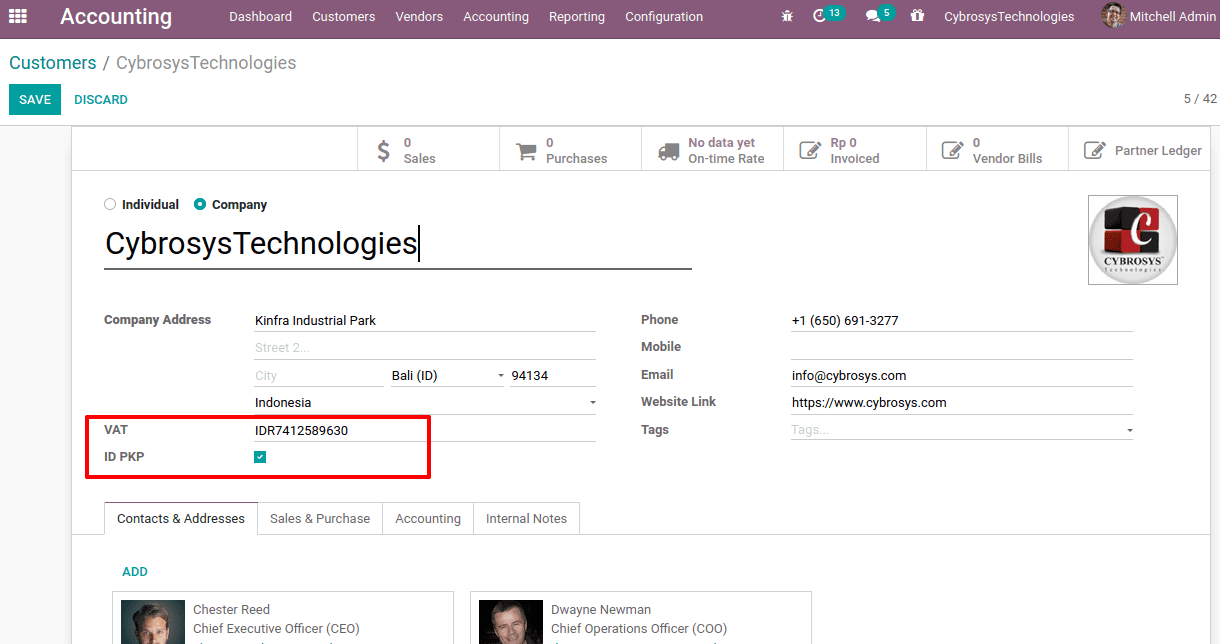
Task: Open the Tags dropdown field
Action: [962, 430]
